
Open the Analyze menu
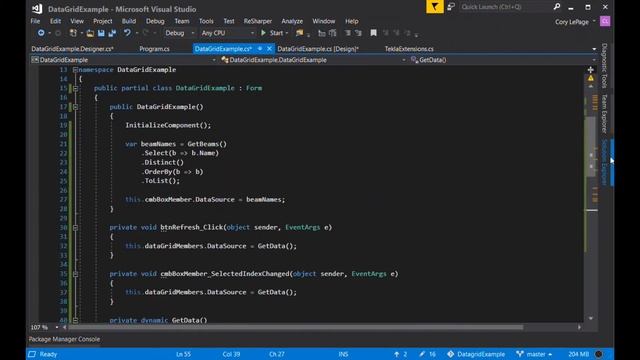(x=292, y=21)
